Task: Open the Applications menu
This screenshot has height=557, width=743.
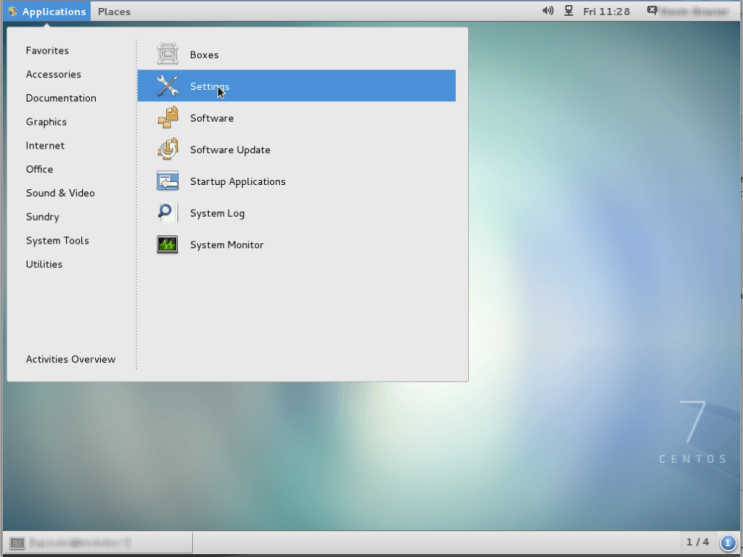Action: coord(47,11)
